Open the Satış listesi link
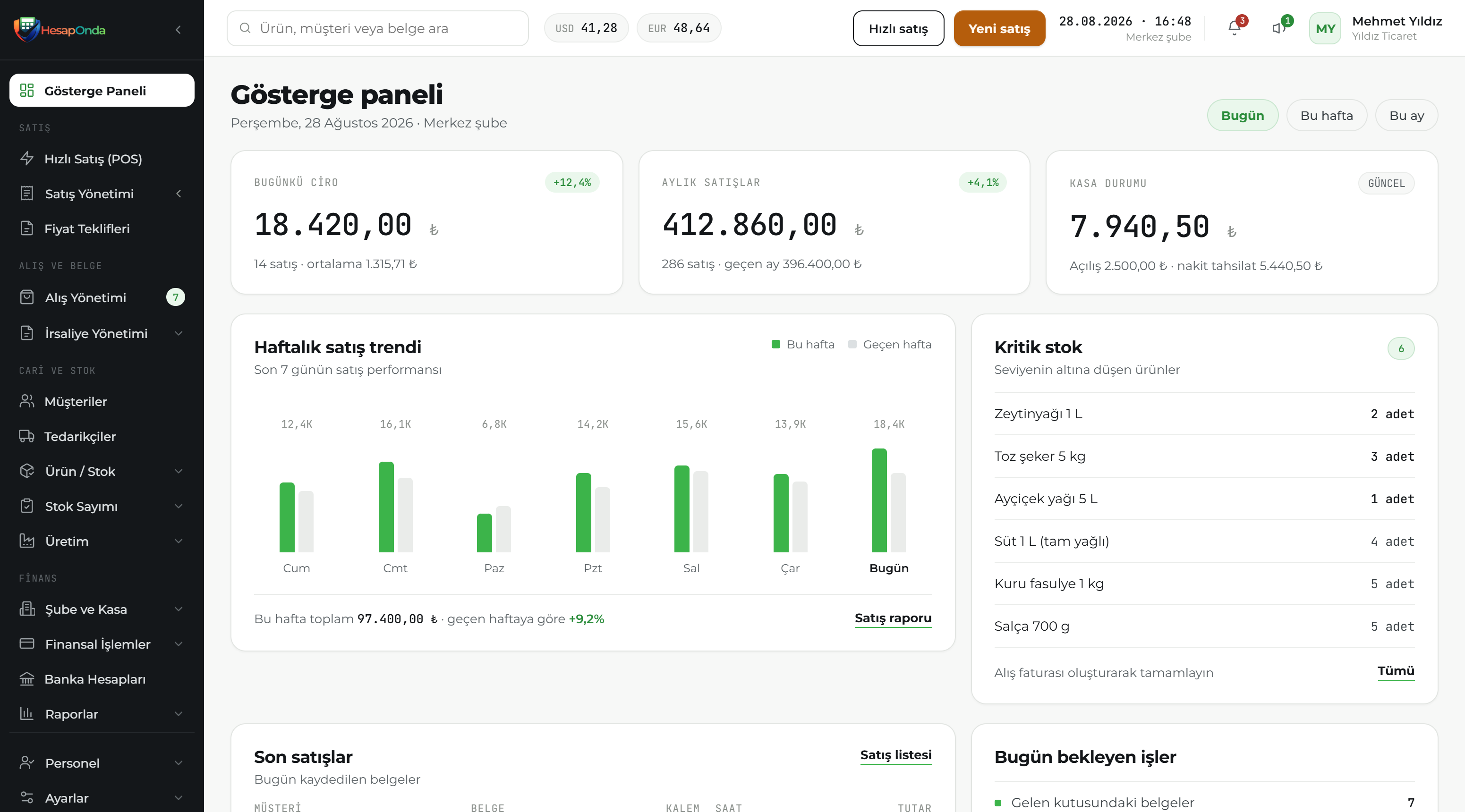Viewport: 1465px width, 812px height. tap(896, 755)
